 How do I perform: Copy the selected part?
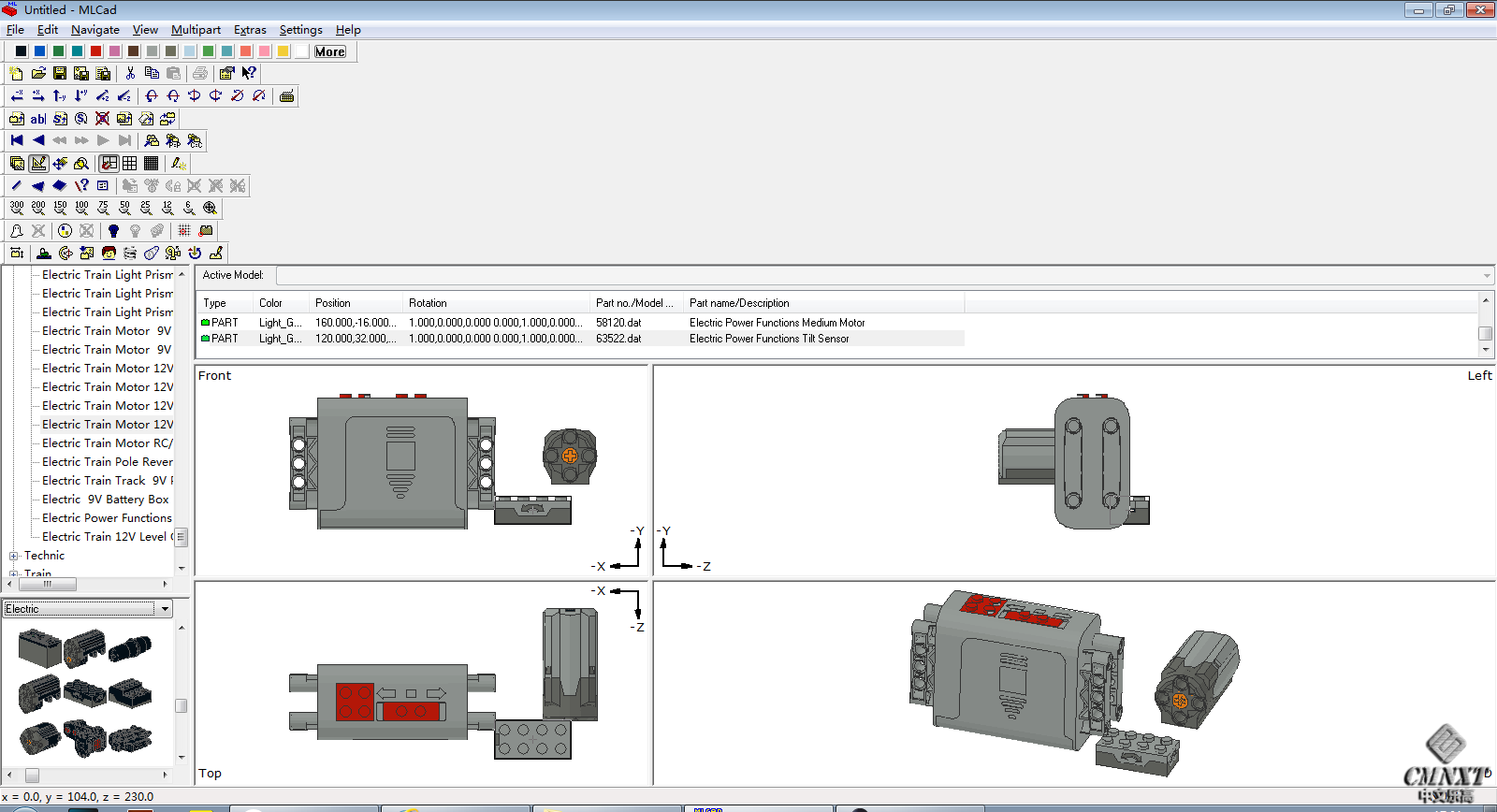pyautogui.click(x=152, y=73)
